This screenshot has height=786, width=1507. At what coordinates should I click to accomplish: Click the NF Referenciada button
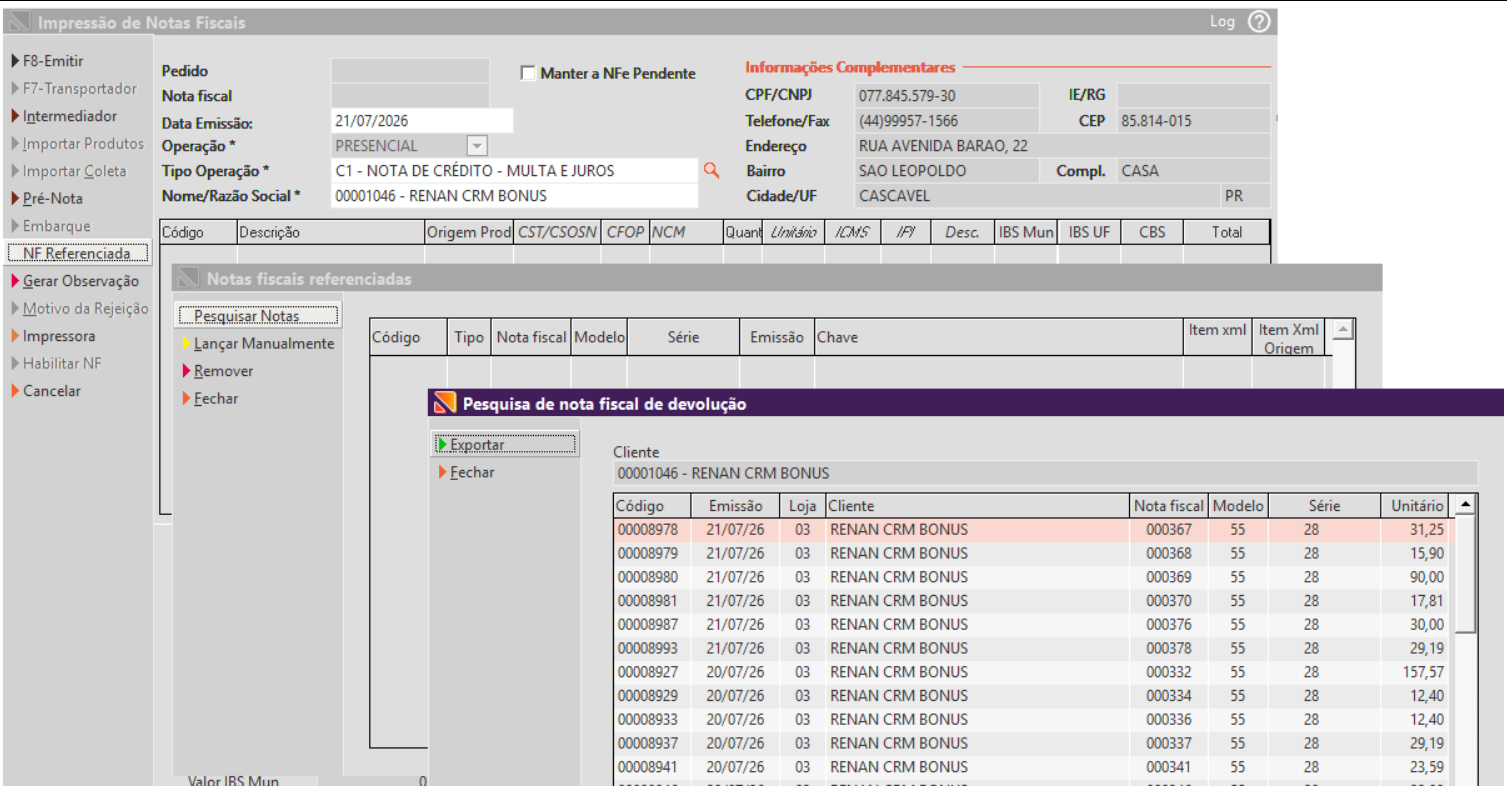77,253
